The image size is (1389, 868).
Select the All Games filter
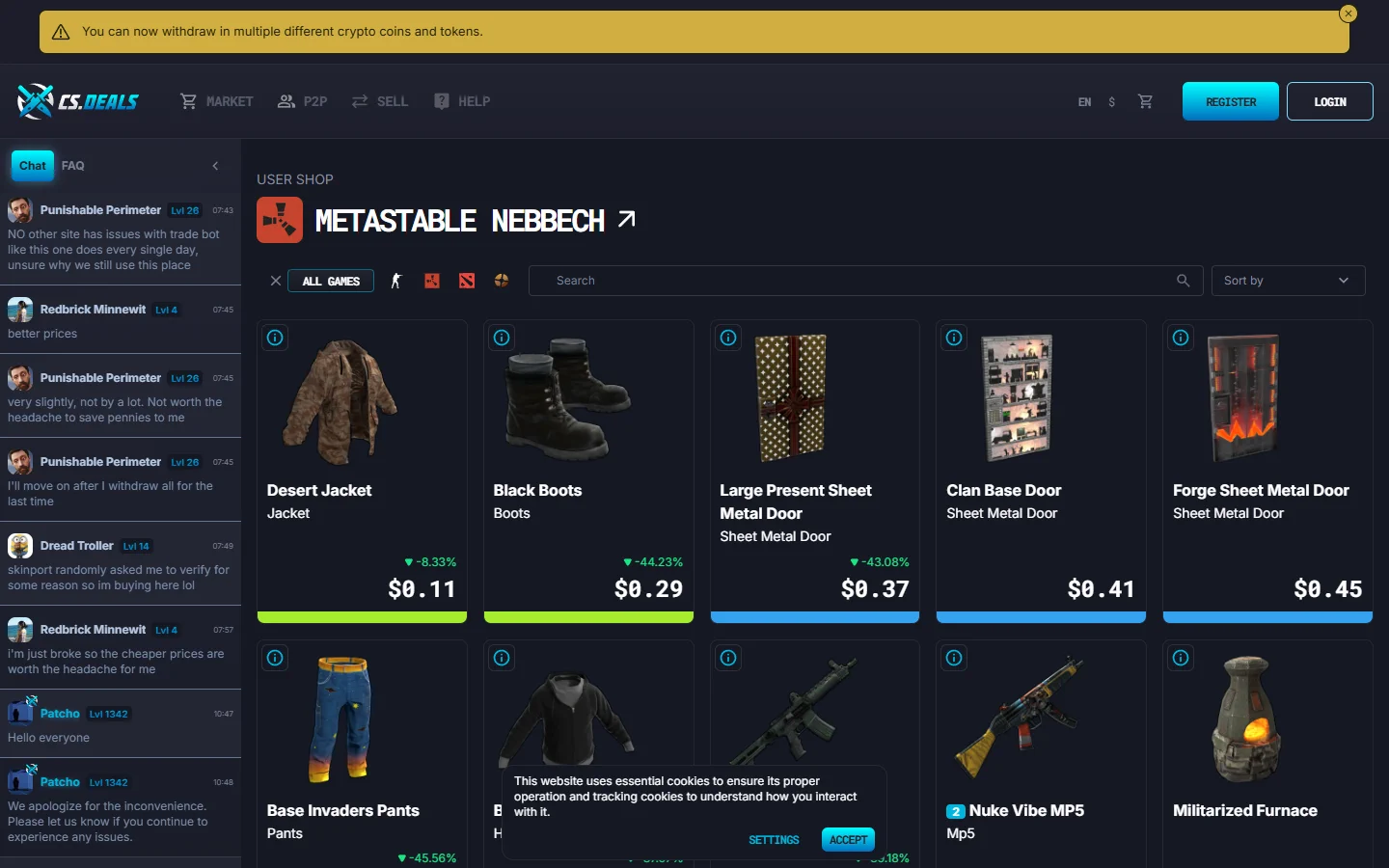point(331,281)
